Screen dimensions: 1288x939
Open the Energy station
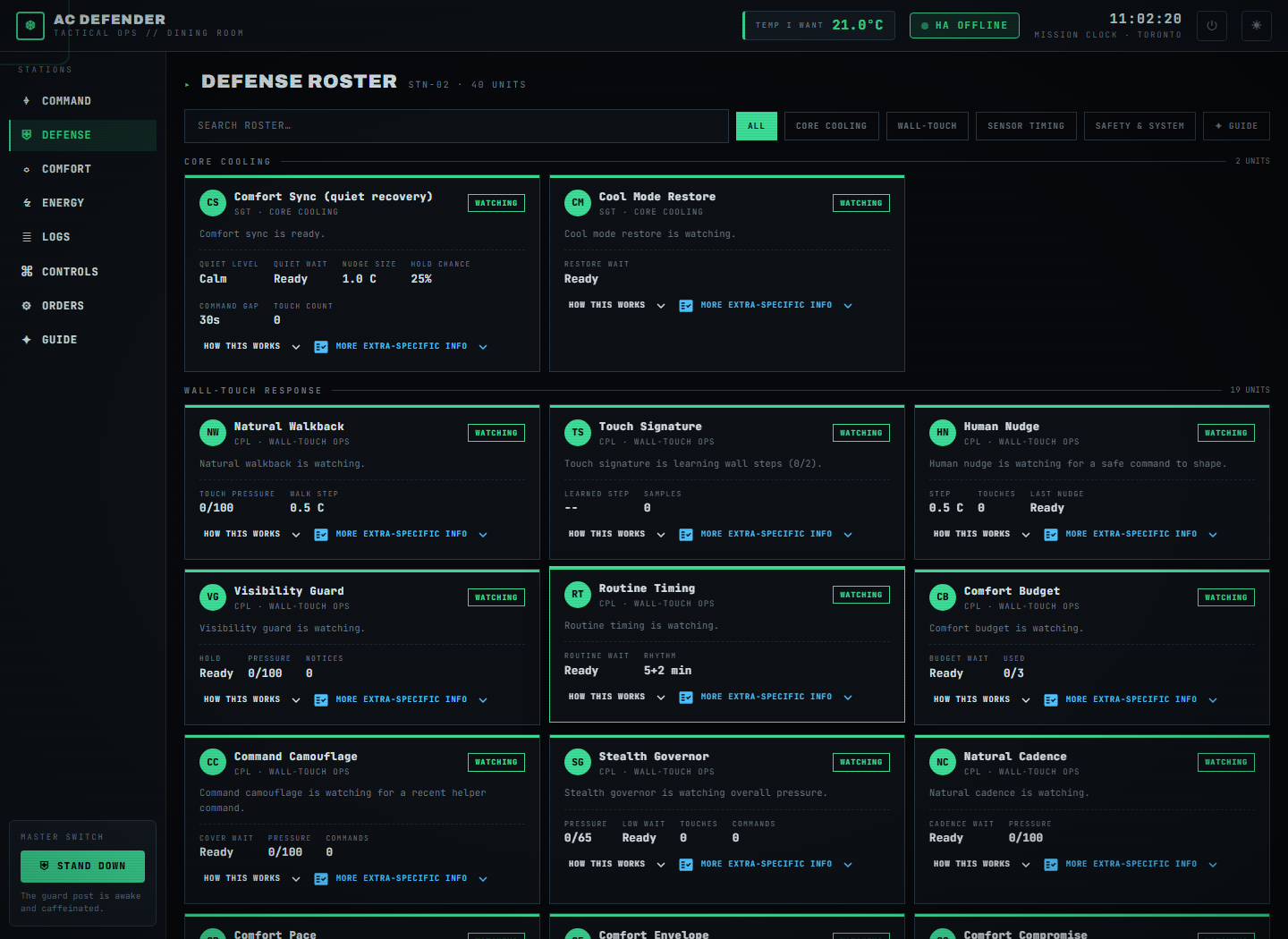[82, 203]
